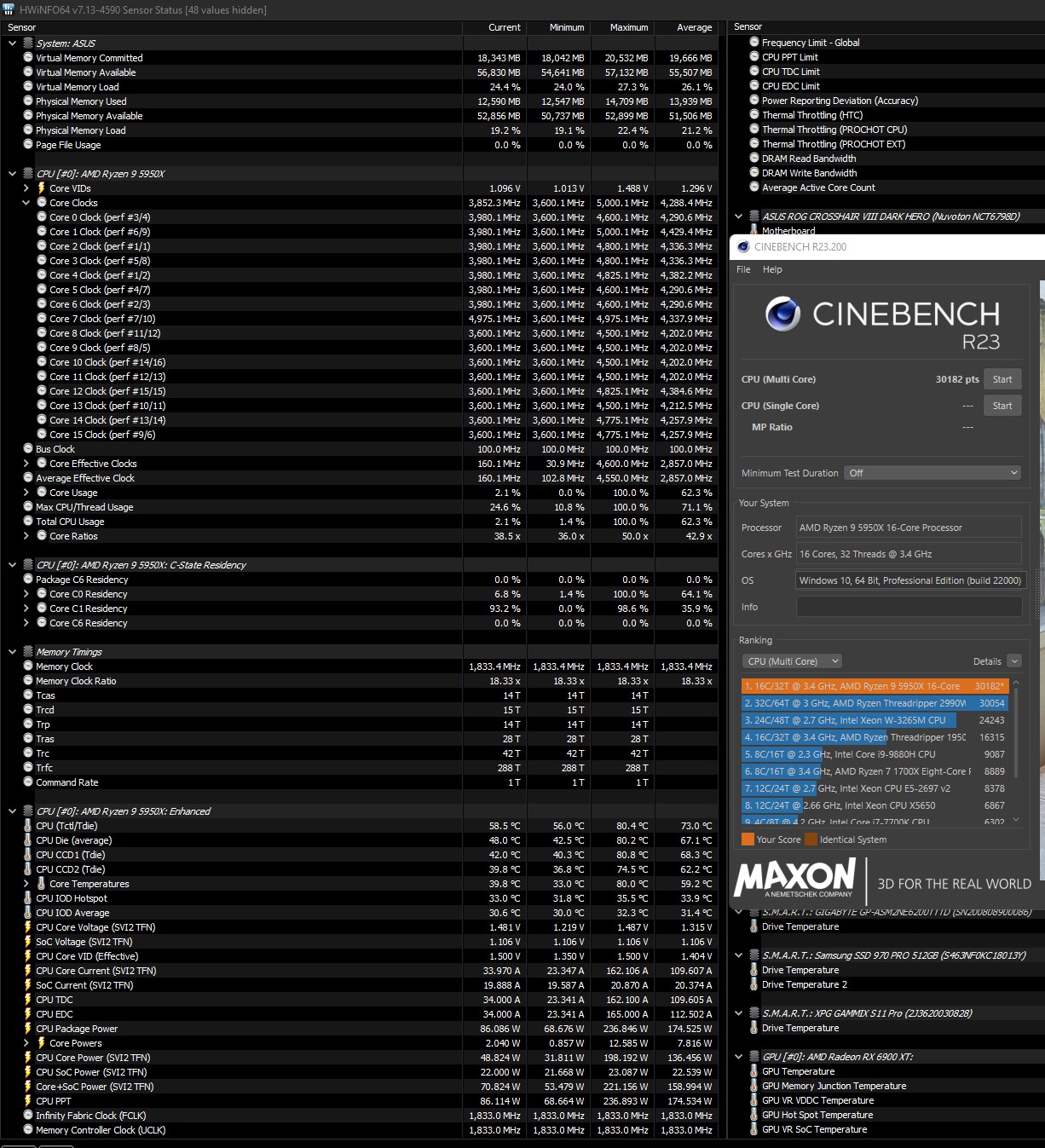Start the CPU (Multi Core) test
This screenshot has width=1045, height=1148.
[1002, 379]
